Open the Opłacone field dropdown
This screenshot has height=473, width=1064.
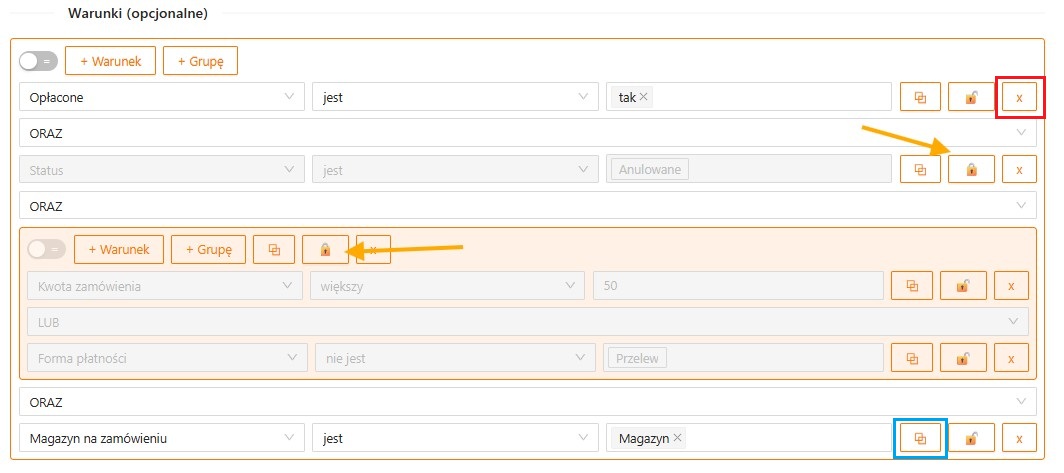161,97
